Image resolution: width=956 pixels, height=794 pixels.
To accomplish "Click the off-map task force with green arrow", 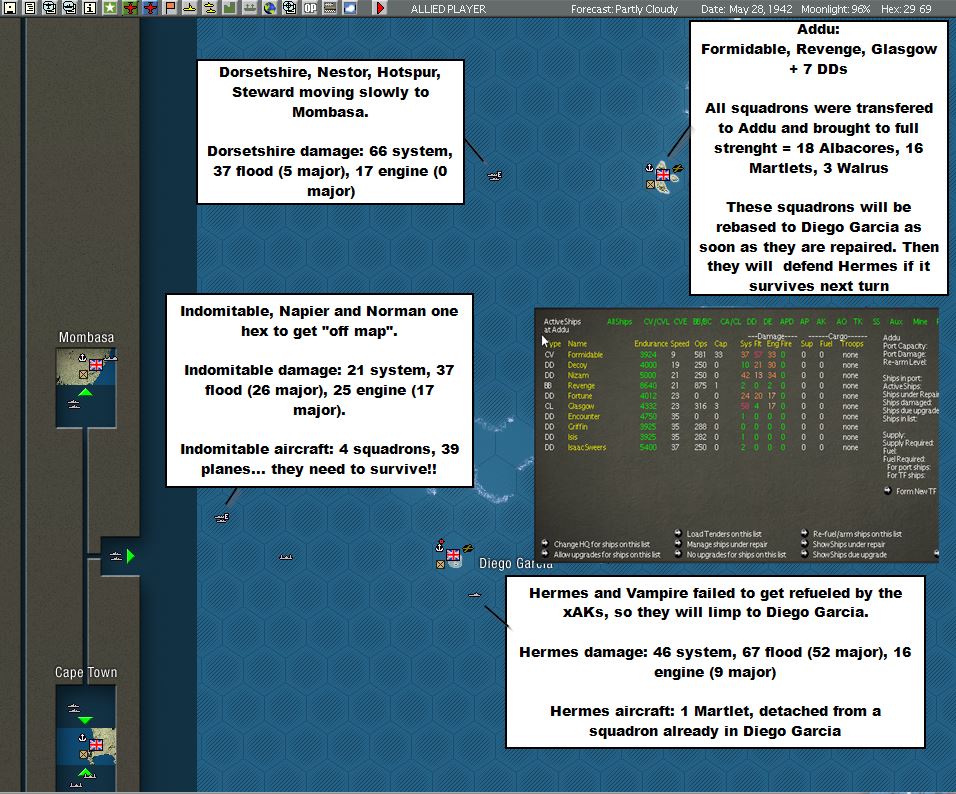I will pos(121,556).
